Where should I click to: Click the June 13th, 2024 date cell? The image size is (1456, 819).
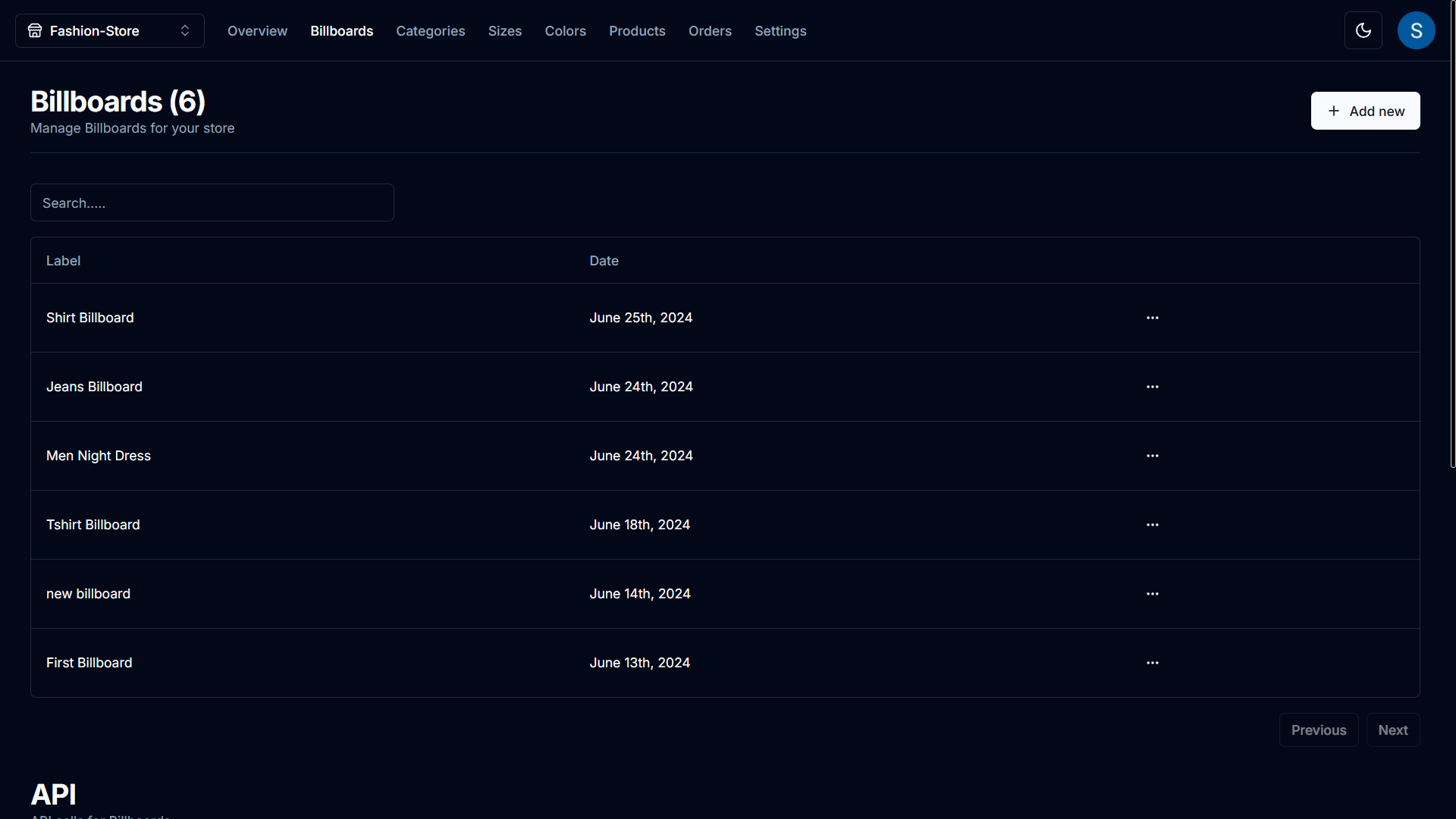(639, 663)
